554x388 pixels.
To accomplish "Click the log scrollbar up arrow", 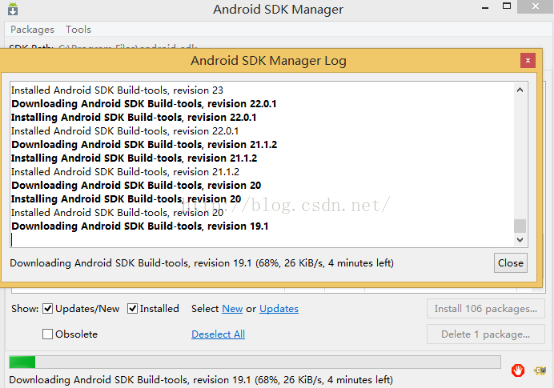I will tap(520, 90).
